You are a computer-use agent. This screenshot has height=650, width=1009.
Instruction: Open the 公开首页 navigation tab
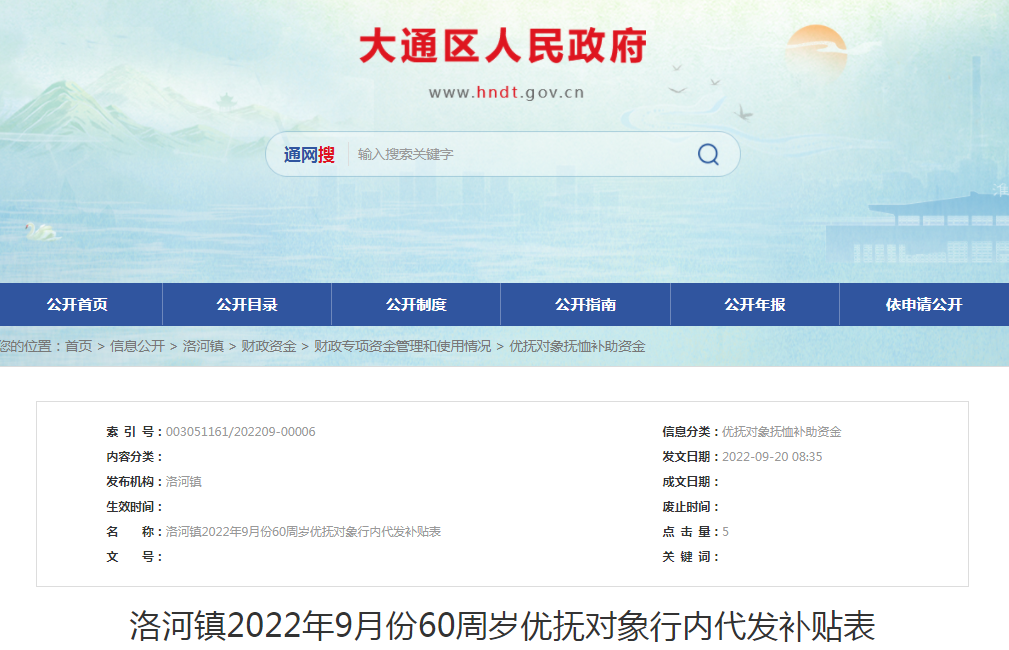point(80,304)
